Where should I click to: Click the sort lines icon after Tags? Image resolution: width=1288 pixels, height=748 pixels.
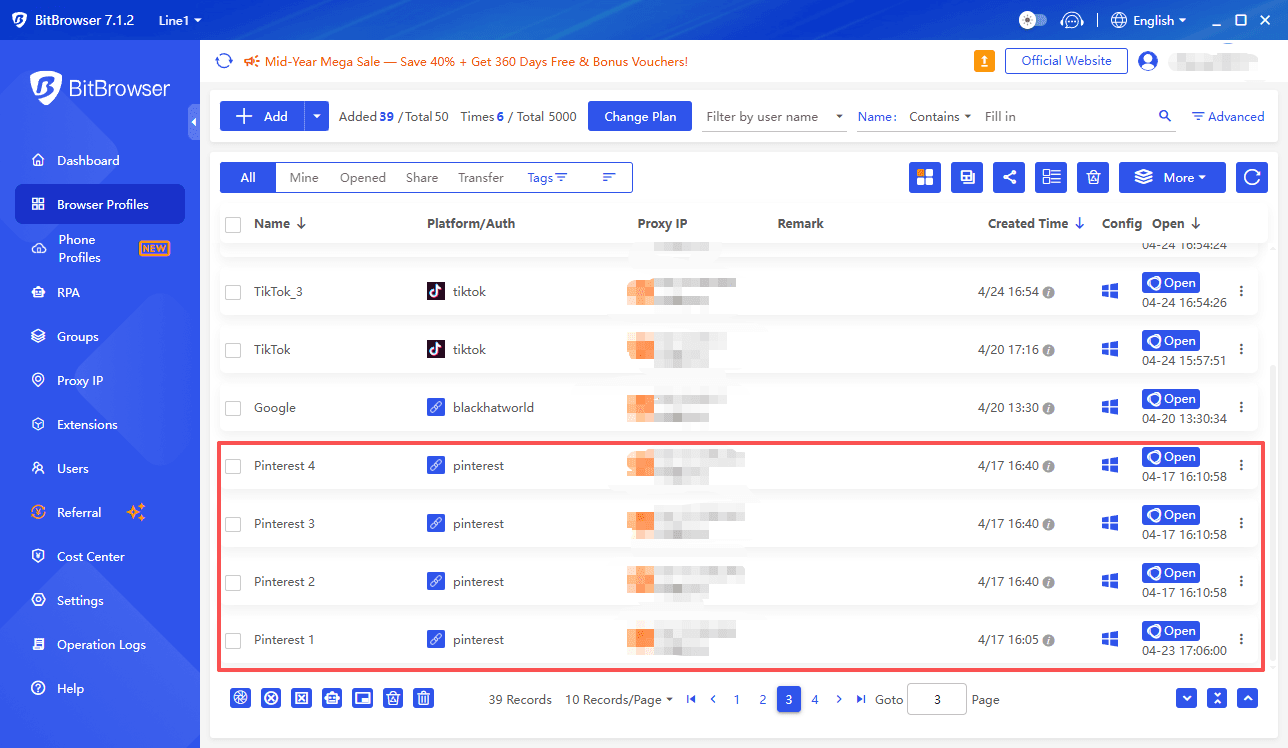click(609, 177)
